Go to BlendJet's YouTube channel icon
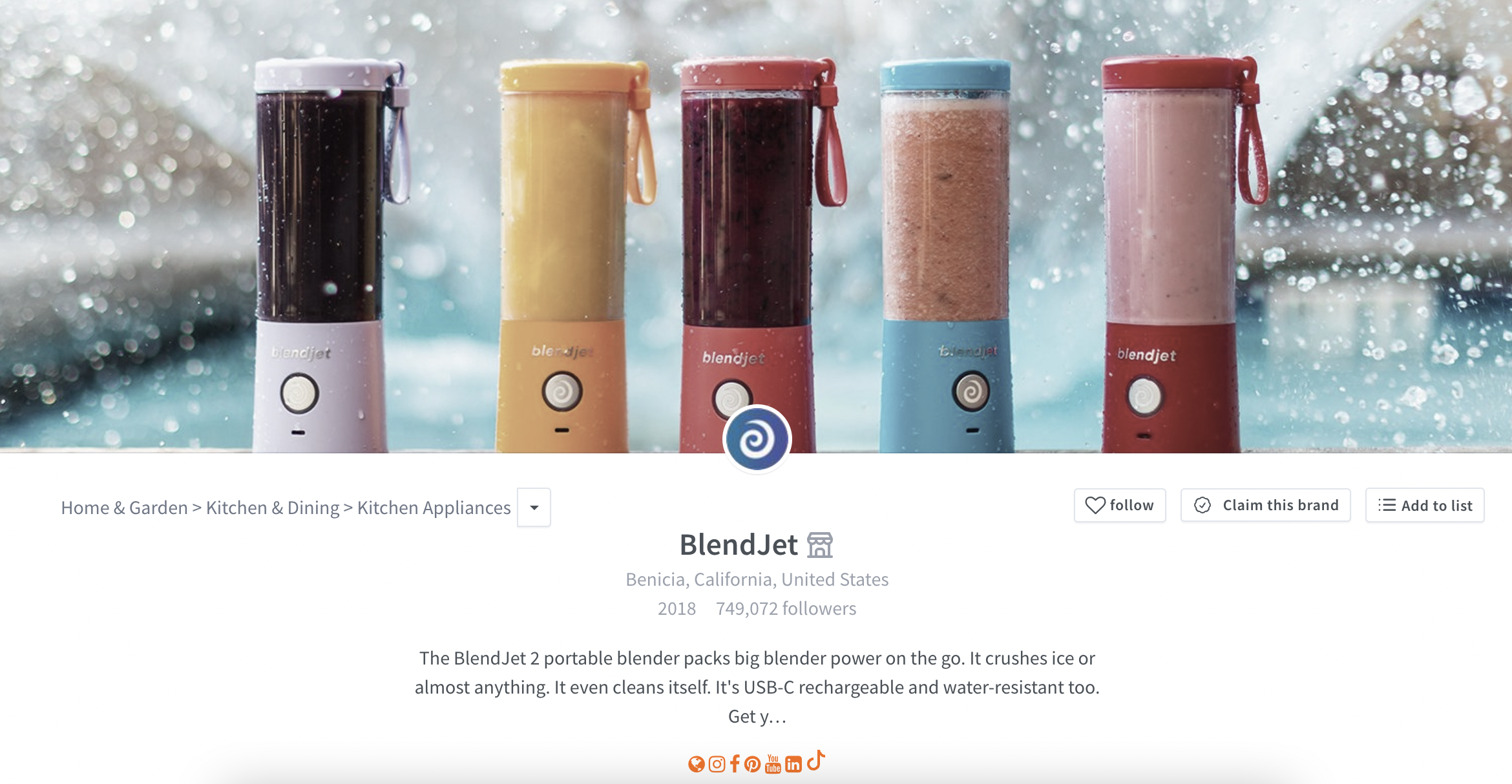The height and width of the screenshot is (784, 1512). click(x=773, y=764)
